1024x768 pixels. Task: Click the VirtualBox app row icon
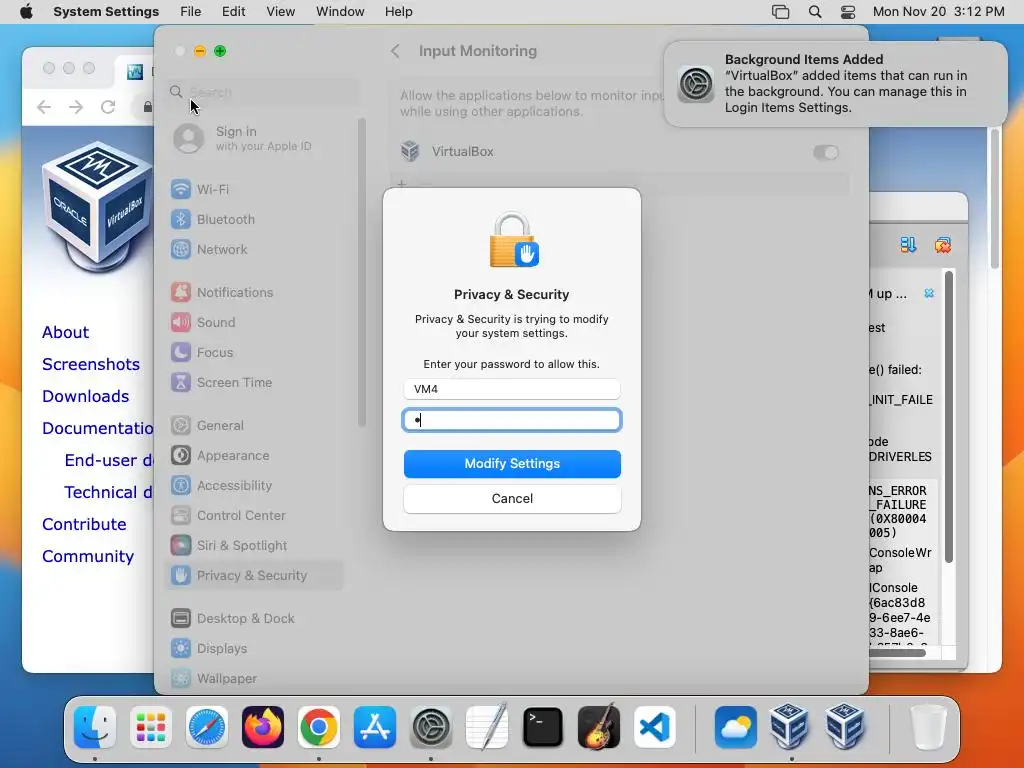(410, 152)
